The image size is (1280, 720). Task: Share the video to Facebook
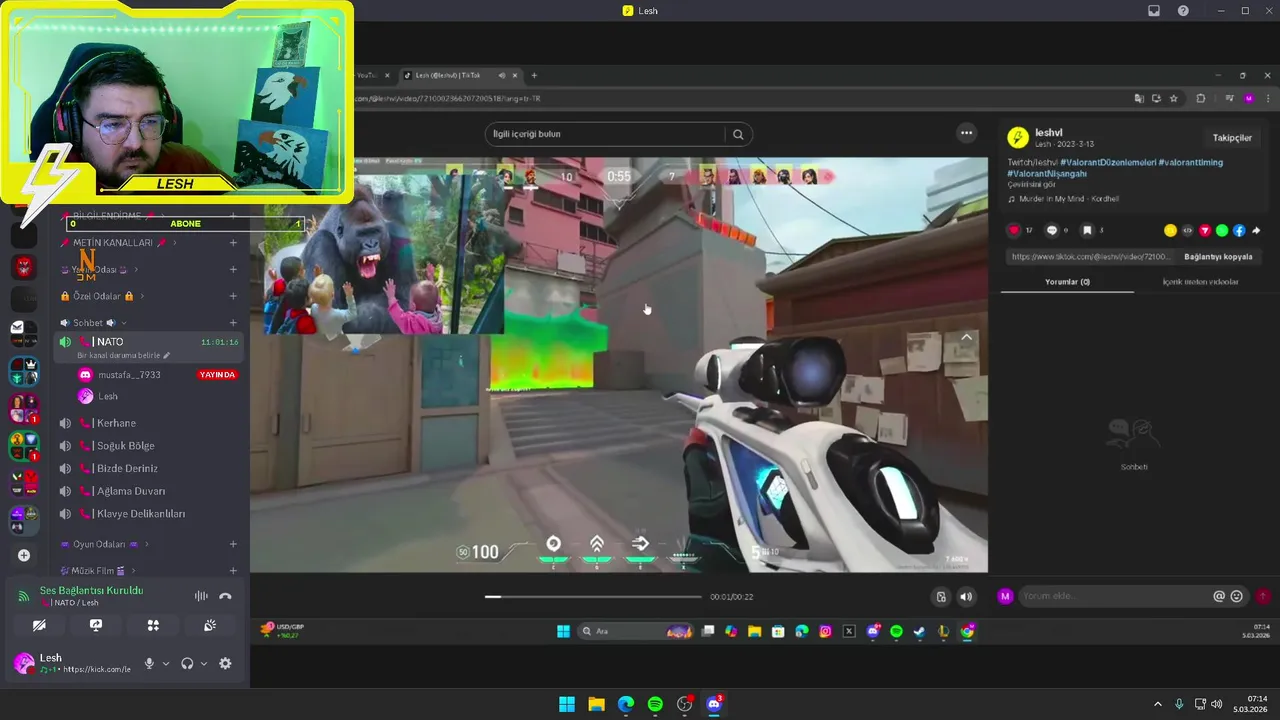1239,230
